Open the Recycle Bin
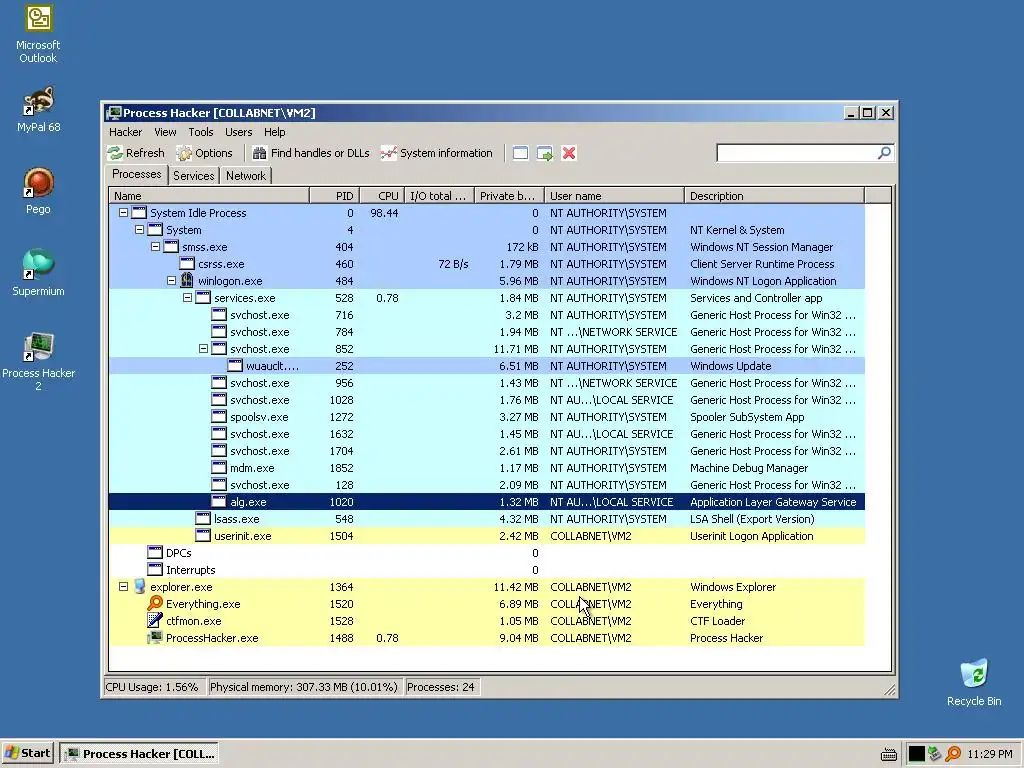The image size is (1024, 768). pyautogui.click(x=974, y=682)
